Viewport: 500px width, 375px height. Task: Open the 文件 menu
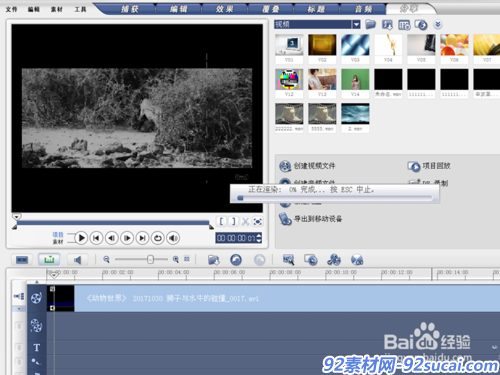click(x=11, y=9)
